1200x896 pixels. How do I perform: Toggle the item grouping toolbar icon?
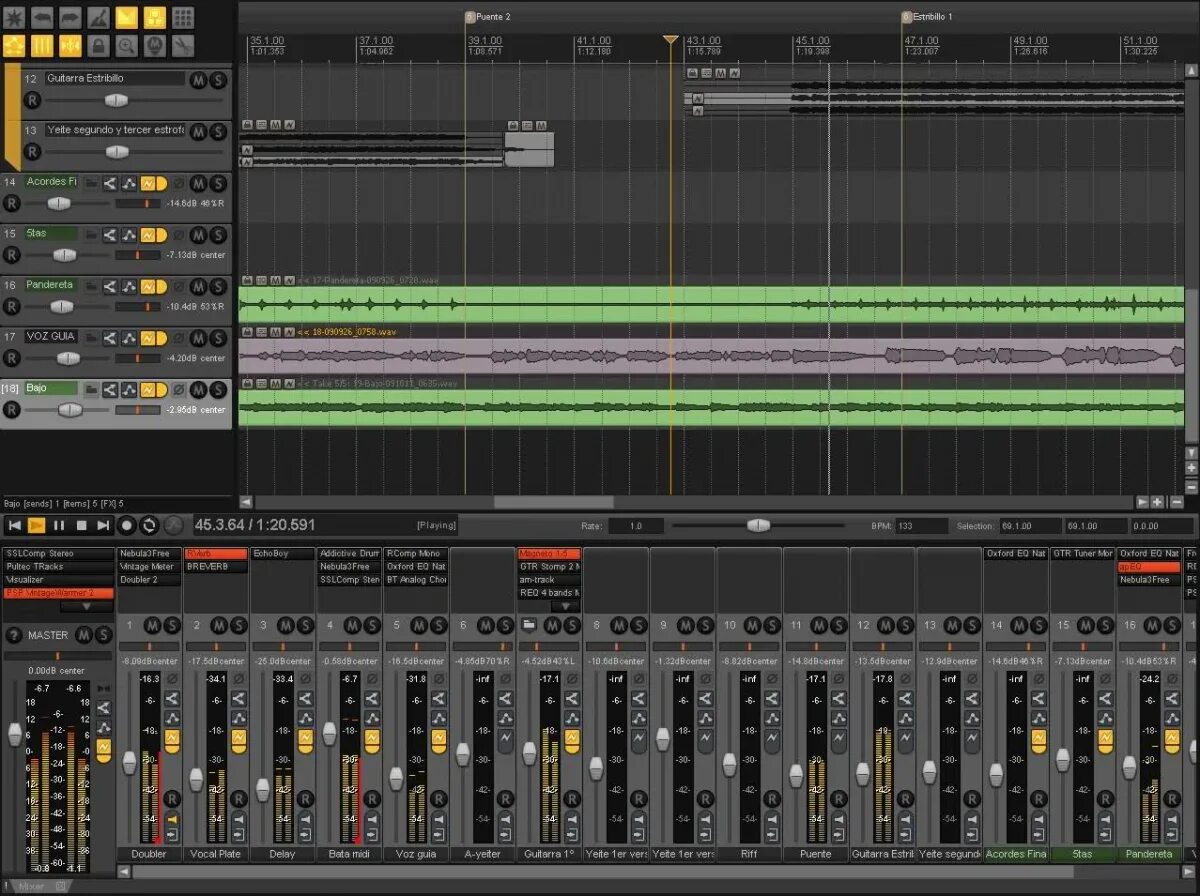point(154,17)
